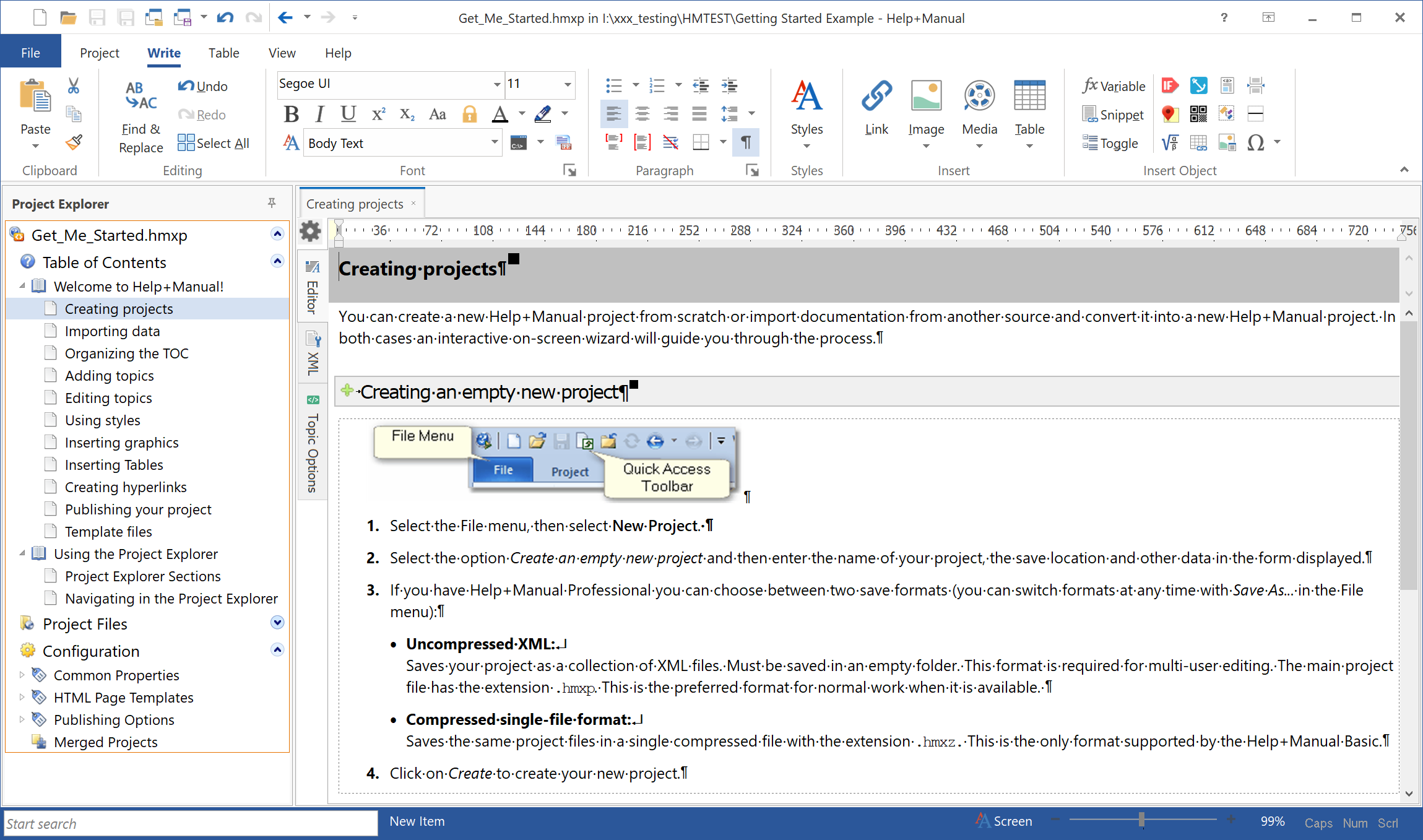
Task: Set right text alignment
Action: 671,114
